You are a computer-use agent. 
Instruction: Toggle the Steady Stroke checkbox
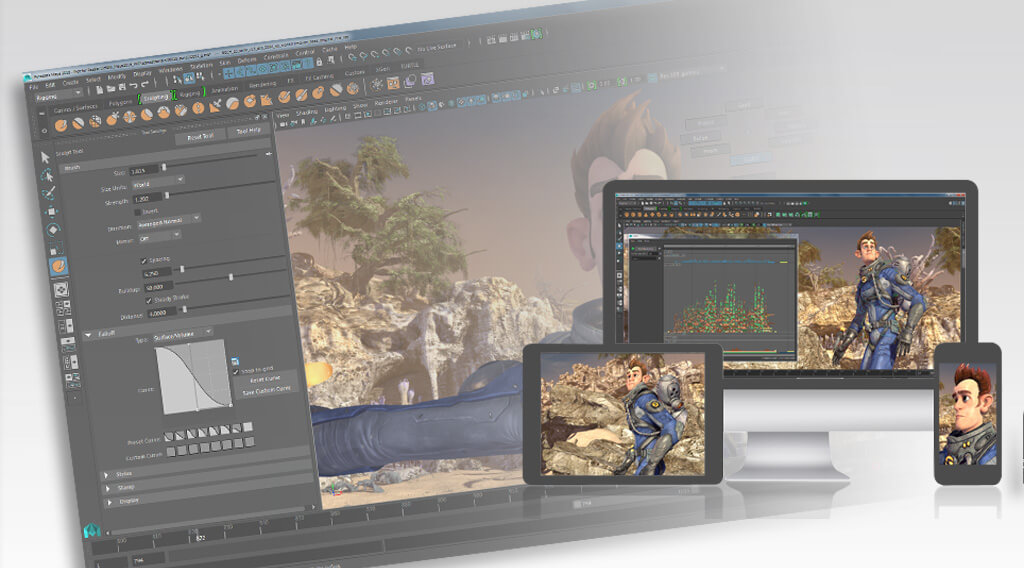point(149,300)
